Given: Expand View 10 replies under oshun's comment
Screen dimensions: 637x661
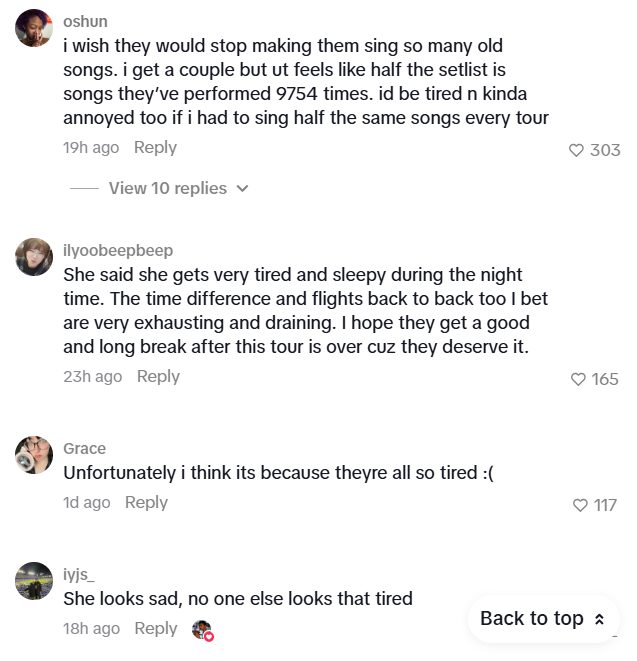Looking at the screenshot, I should coord(167,188).
